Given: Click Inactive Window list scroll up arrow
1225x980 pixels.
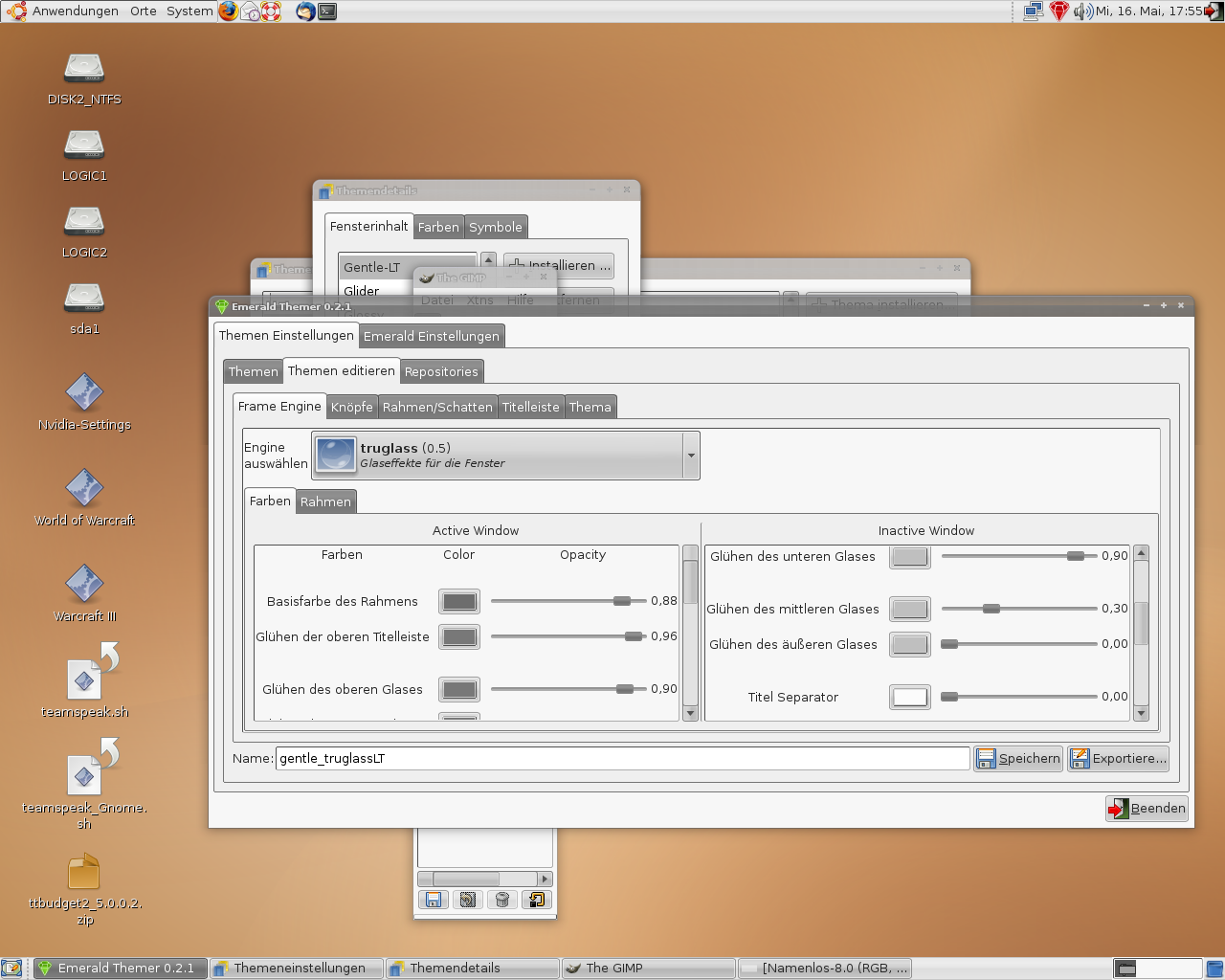Looking at the screenshot, I should tap(1141, 553).
